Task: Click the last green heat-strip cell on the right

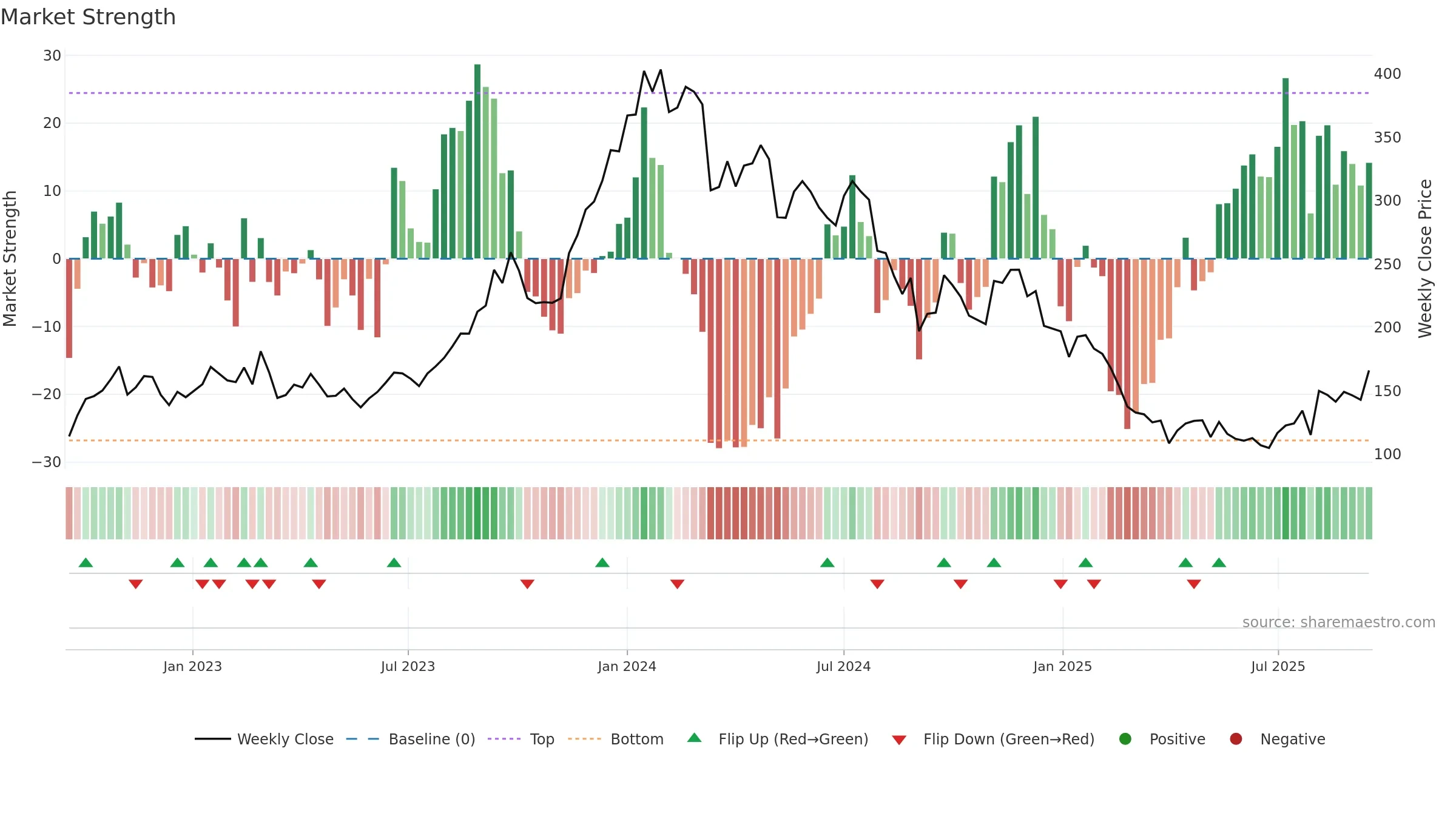Action: (1369, 513)
